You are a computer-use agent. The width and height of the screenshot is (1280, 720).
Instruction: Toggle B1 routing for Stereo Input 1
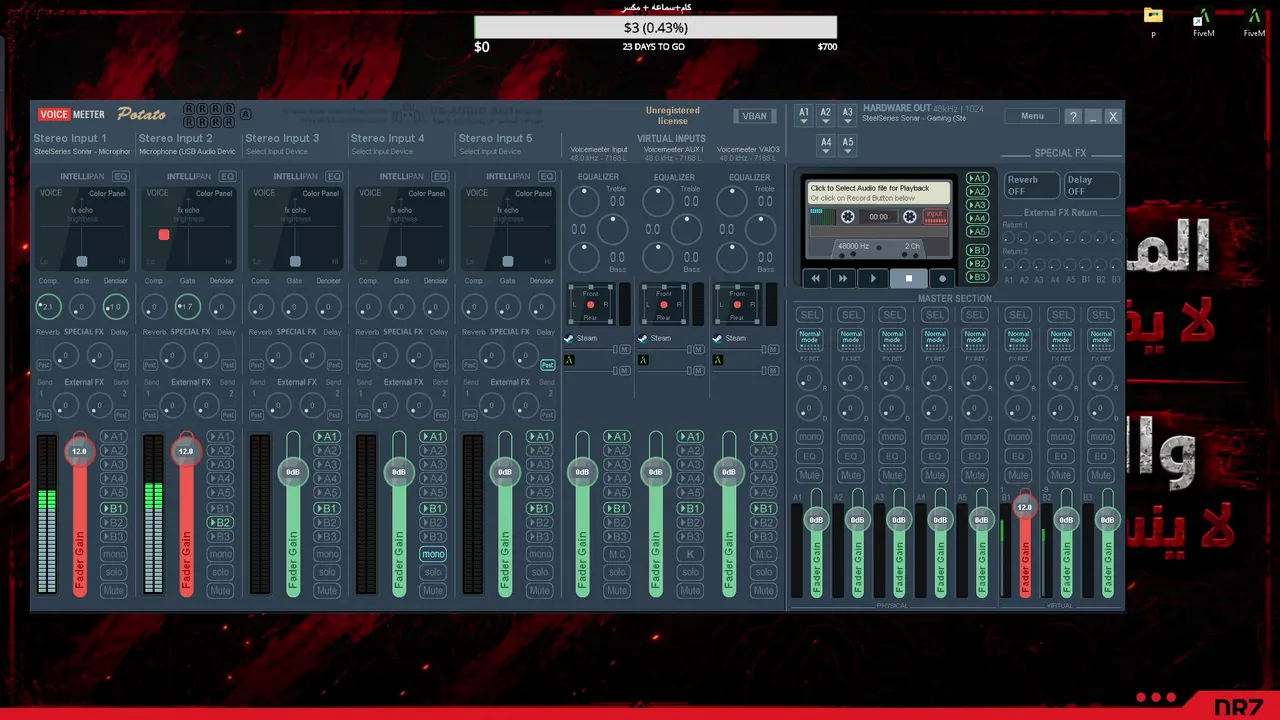[114, 509]
